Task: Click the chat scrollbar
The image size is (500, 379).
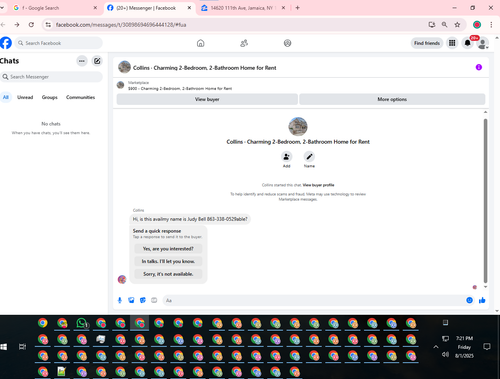Action: point(485,200)
